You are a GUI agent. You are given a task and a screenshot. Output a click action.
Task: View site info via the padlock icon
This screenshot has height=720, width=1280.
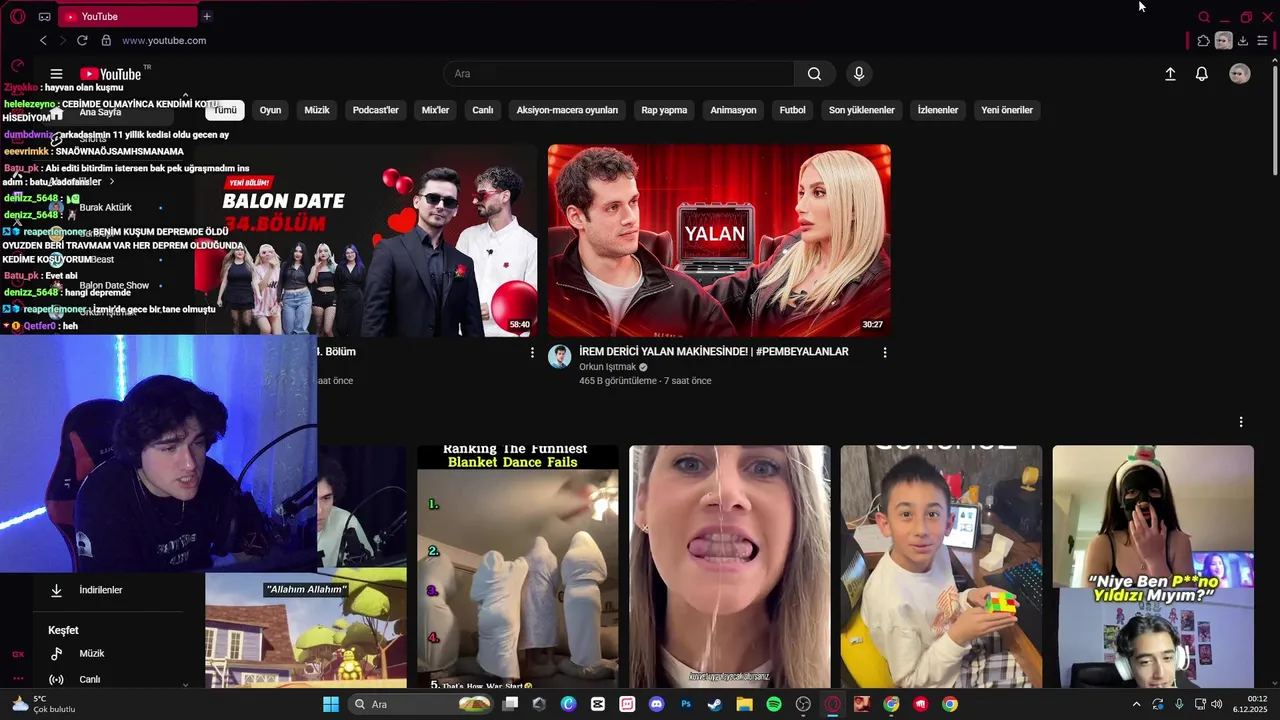point(106,41)
